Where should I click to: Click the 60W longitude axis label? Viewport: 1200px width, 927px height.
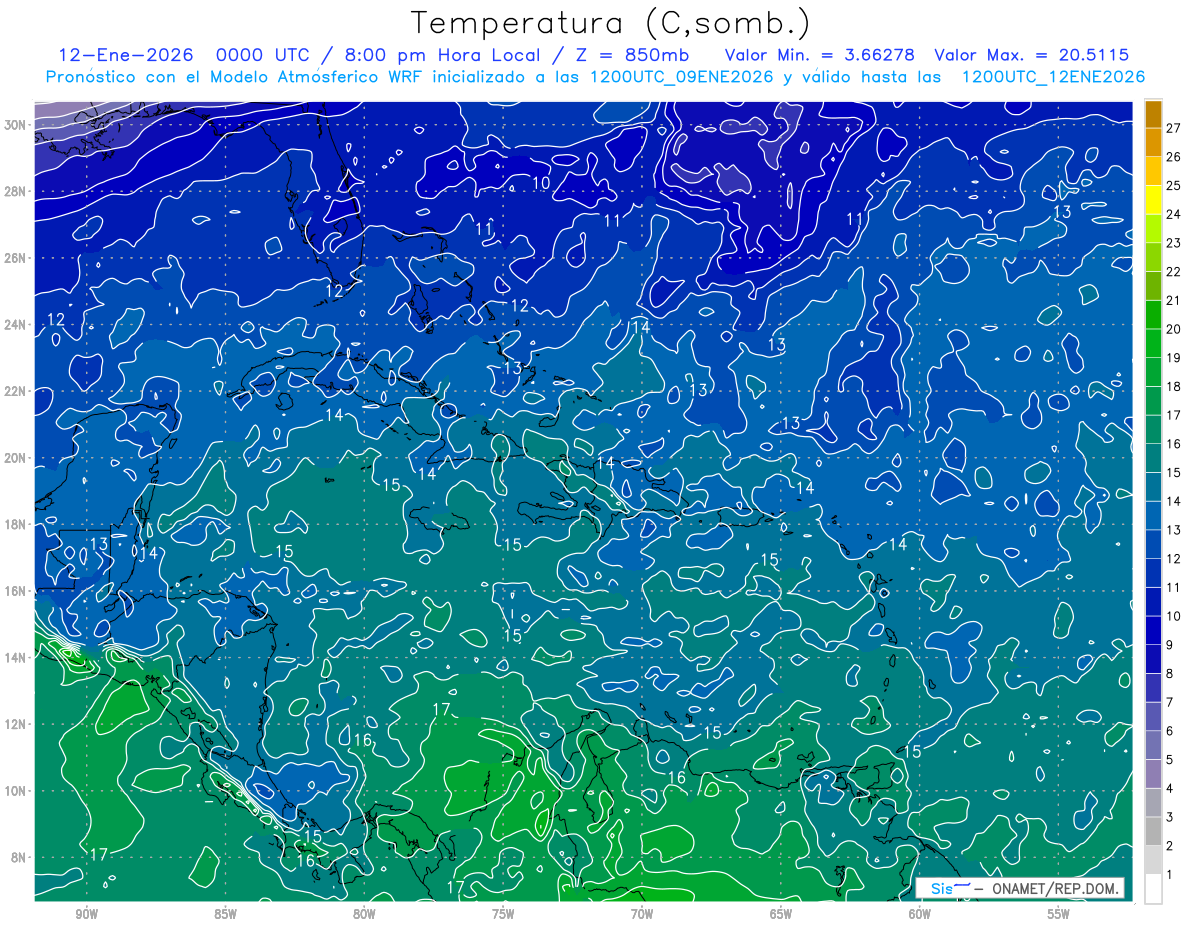(x=920, y=913)
